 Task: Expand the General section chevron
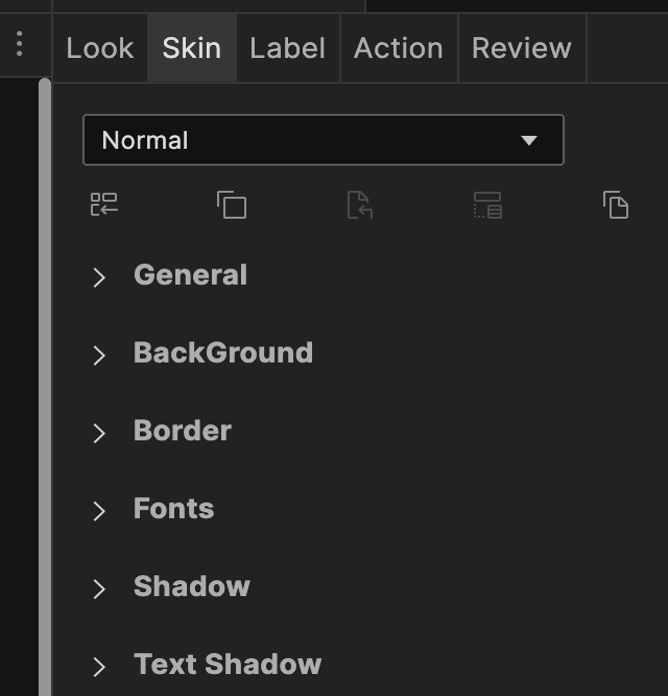[x=99, y=277]
